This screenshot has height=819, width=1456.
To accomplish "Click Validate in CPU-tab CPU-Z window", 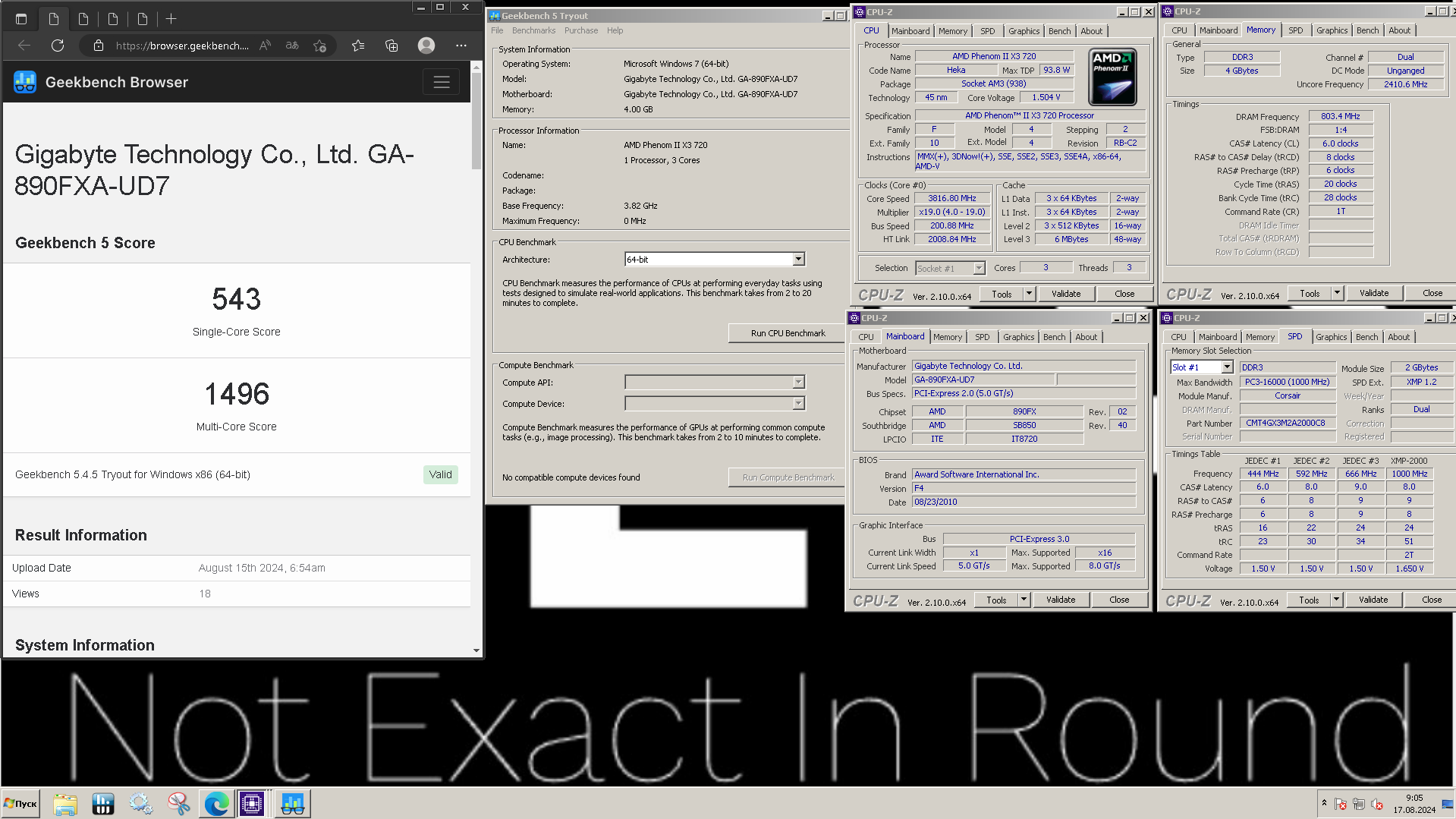I will 1066,294.
